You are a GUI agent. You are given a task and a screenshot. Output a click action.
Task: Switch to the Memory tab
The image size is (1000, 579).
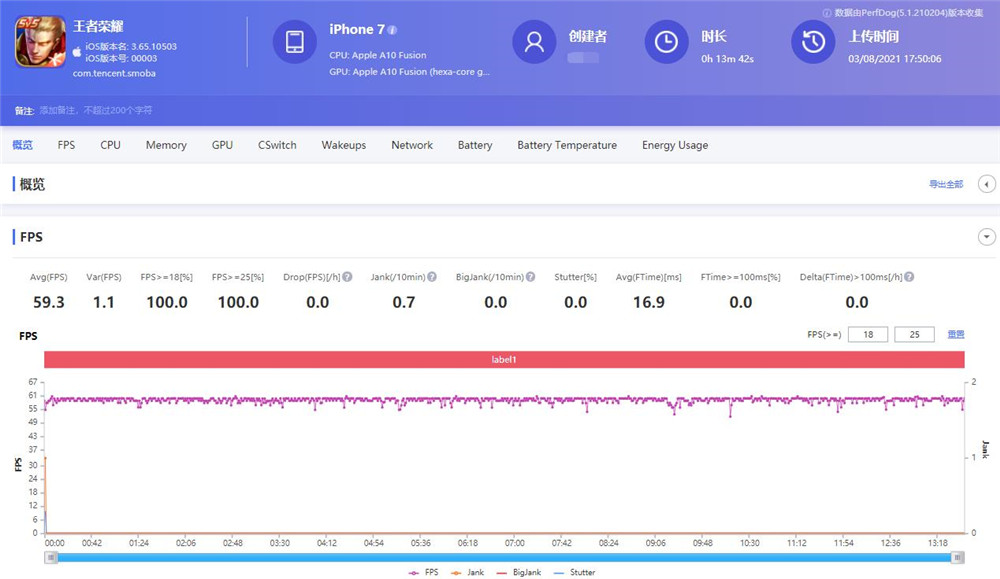coord(166,145)
